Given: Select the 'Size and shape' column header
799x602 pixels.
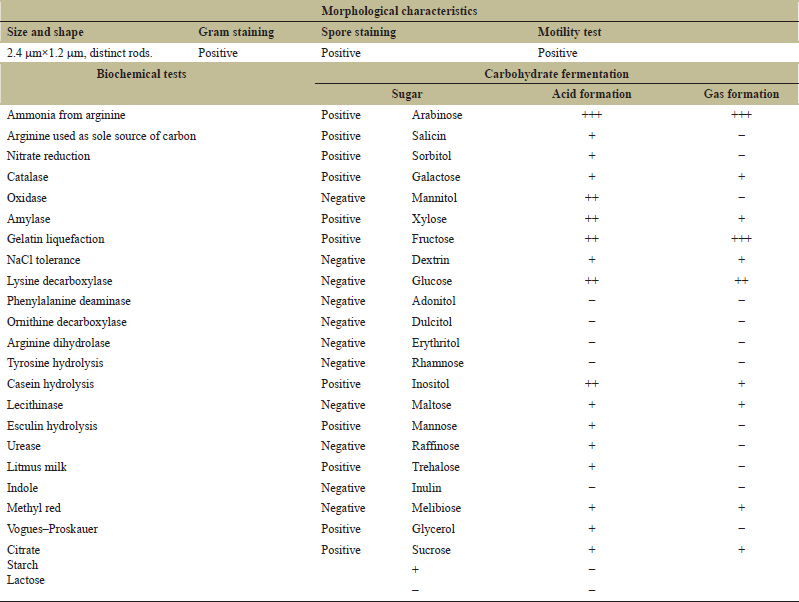Looking at the screenshot, I should [x=45, y=32].
